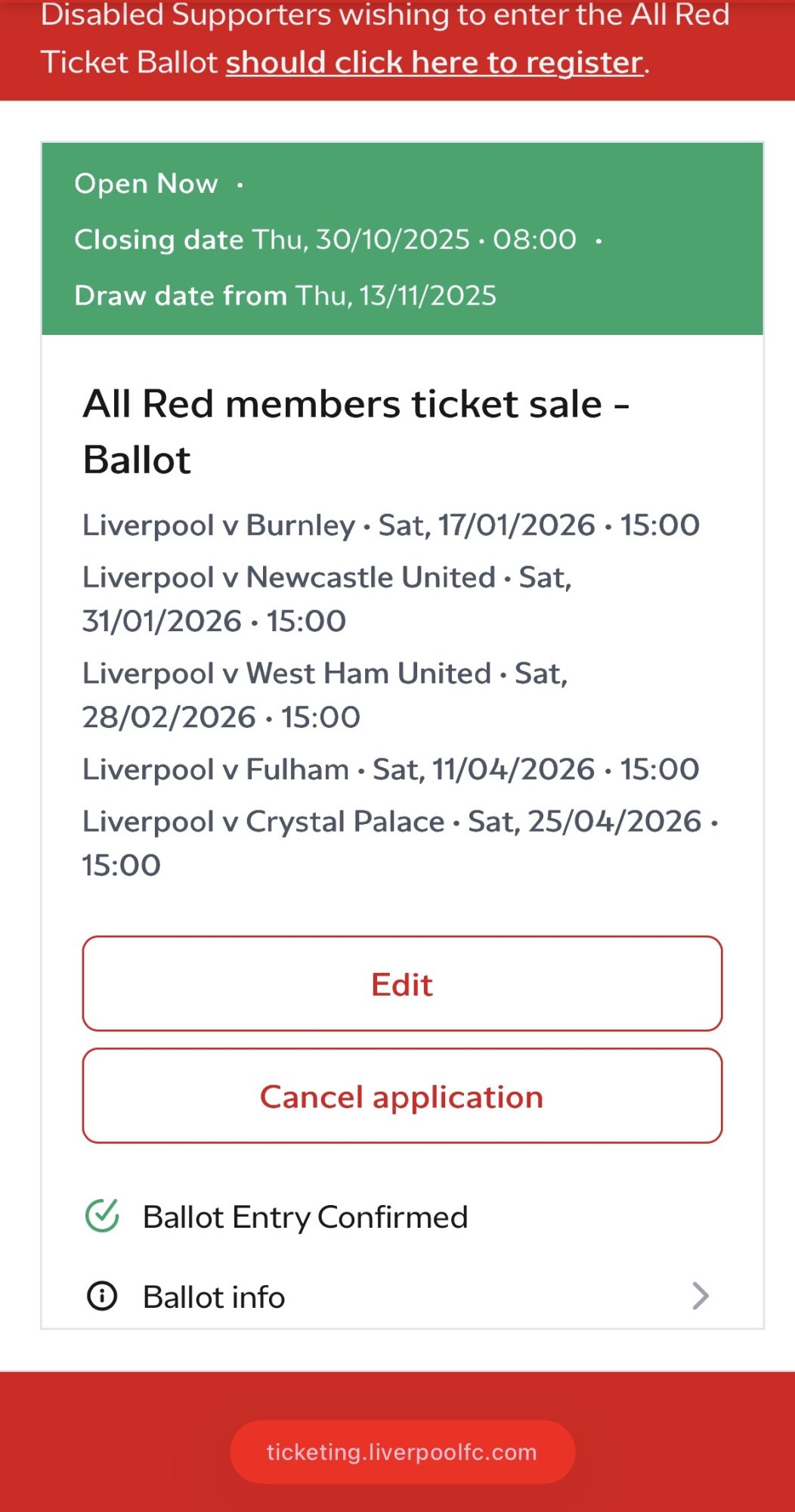Tap the Cancel application button
Screen dimensions: 795x1512
(x=402, y=1096)
